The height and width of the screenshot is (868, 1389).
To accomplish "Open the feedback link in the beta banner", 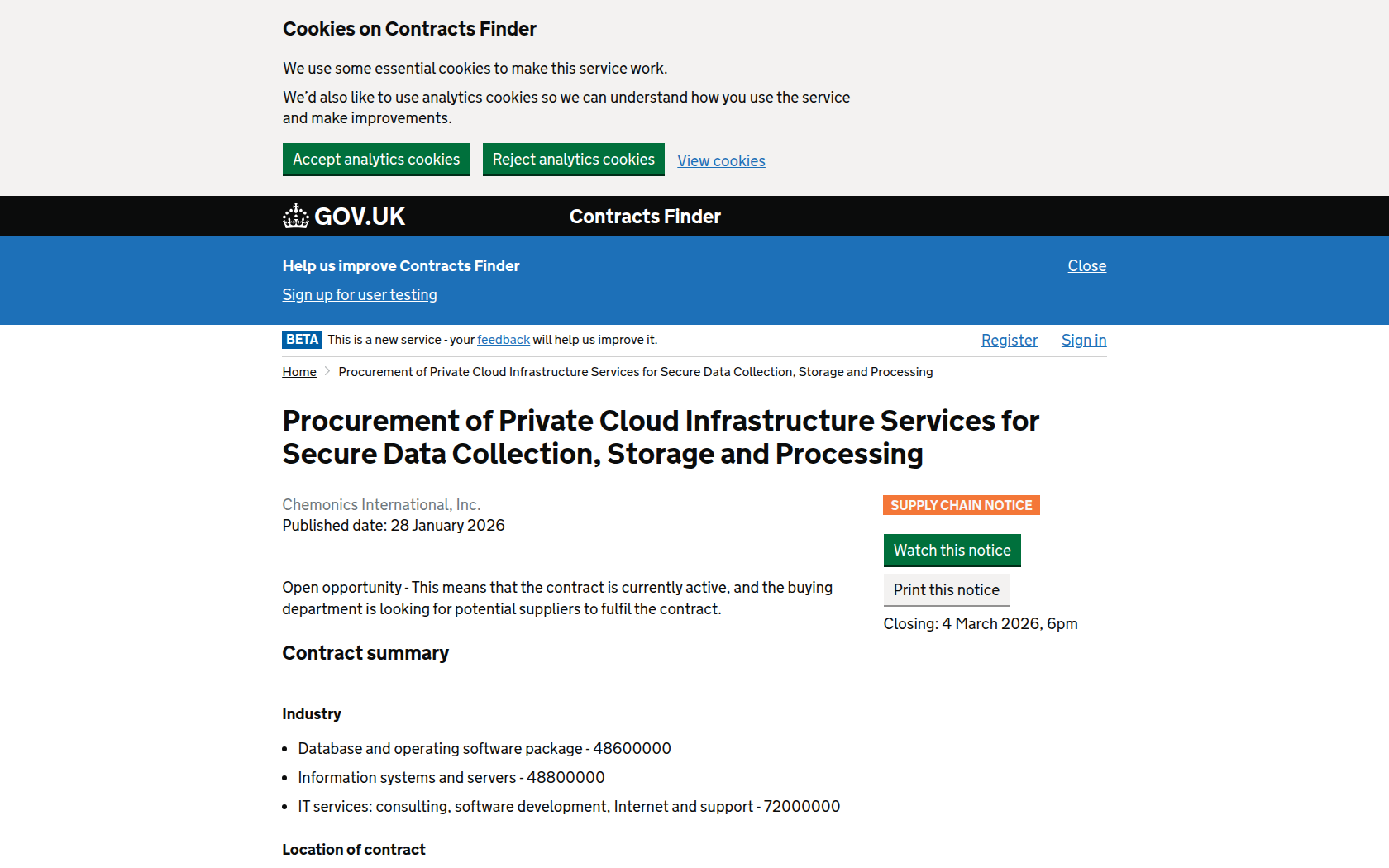I will point(503,340).
